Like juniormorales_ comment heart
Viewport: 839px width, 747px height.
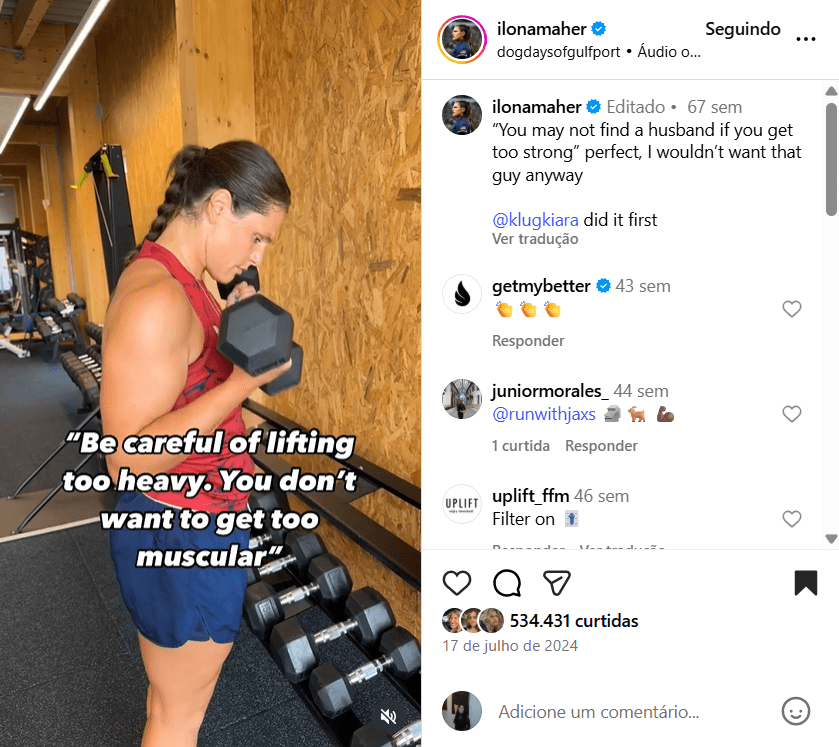792,414
